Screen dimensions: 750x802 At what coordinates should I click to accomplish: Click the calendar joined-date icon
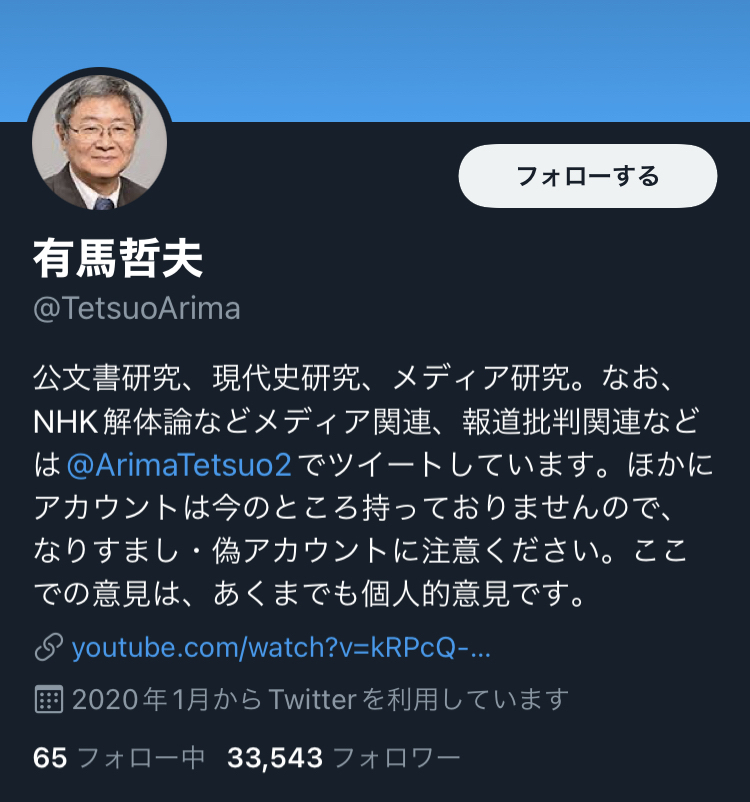(49, 699)
